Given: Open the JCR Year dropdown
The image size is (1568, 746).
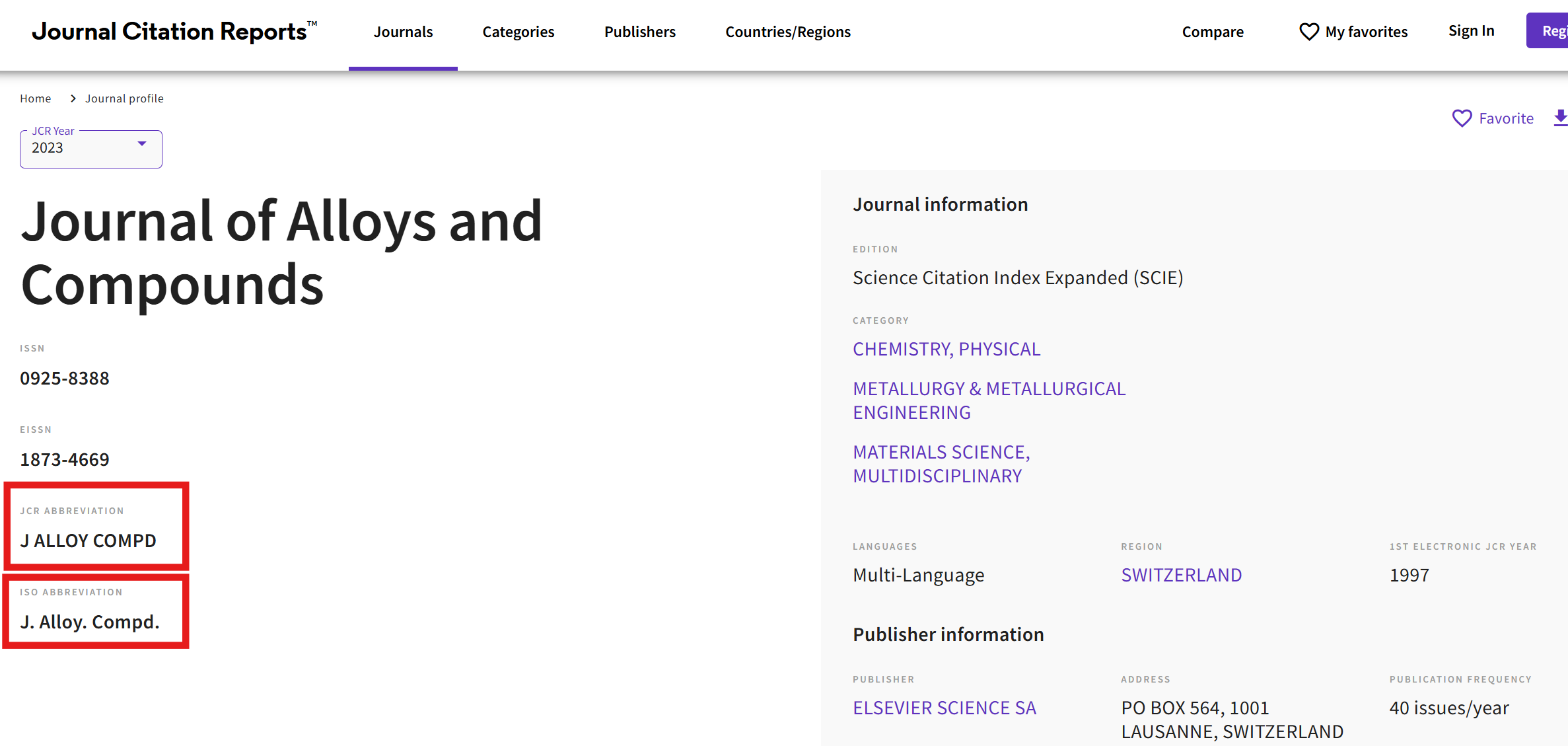Looking at the screenshot, I should click(x=90, y=149).
